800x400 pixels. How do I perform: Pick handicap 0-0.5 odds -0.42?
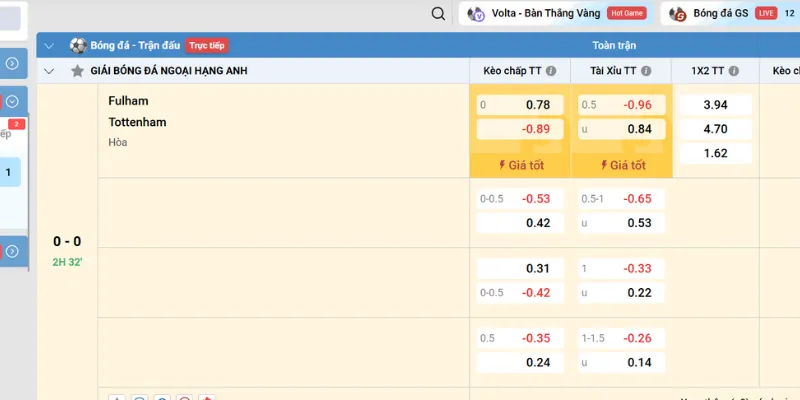coord(520,293)
